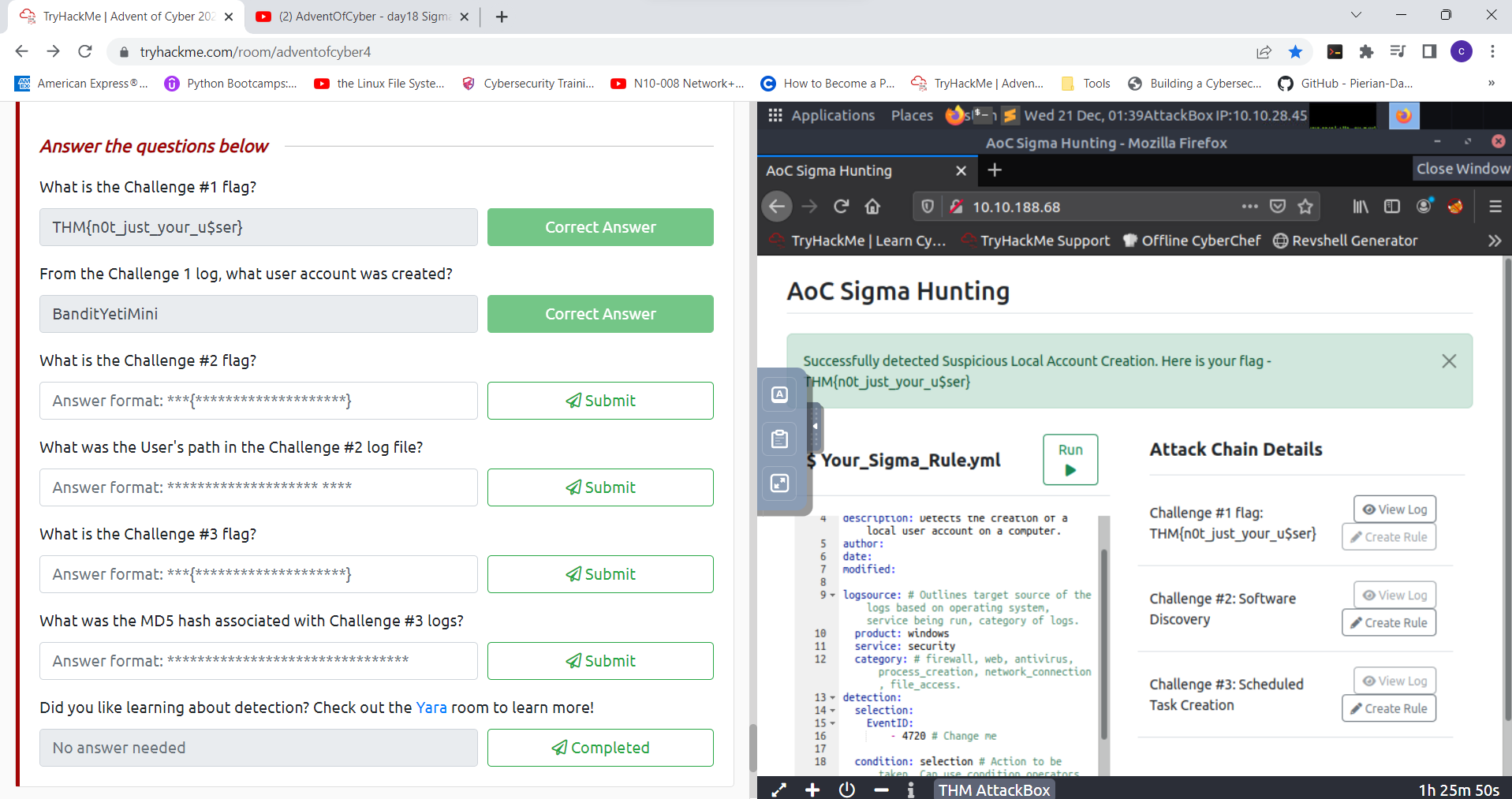
Task: Open Firefox library icon
Action: click(1361, 207)
